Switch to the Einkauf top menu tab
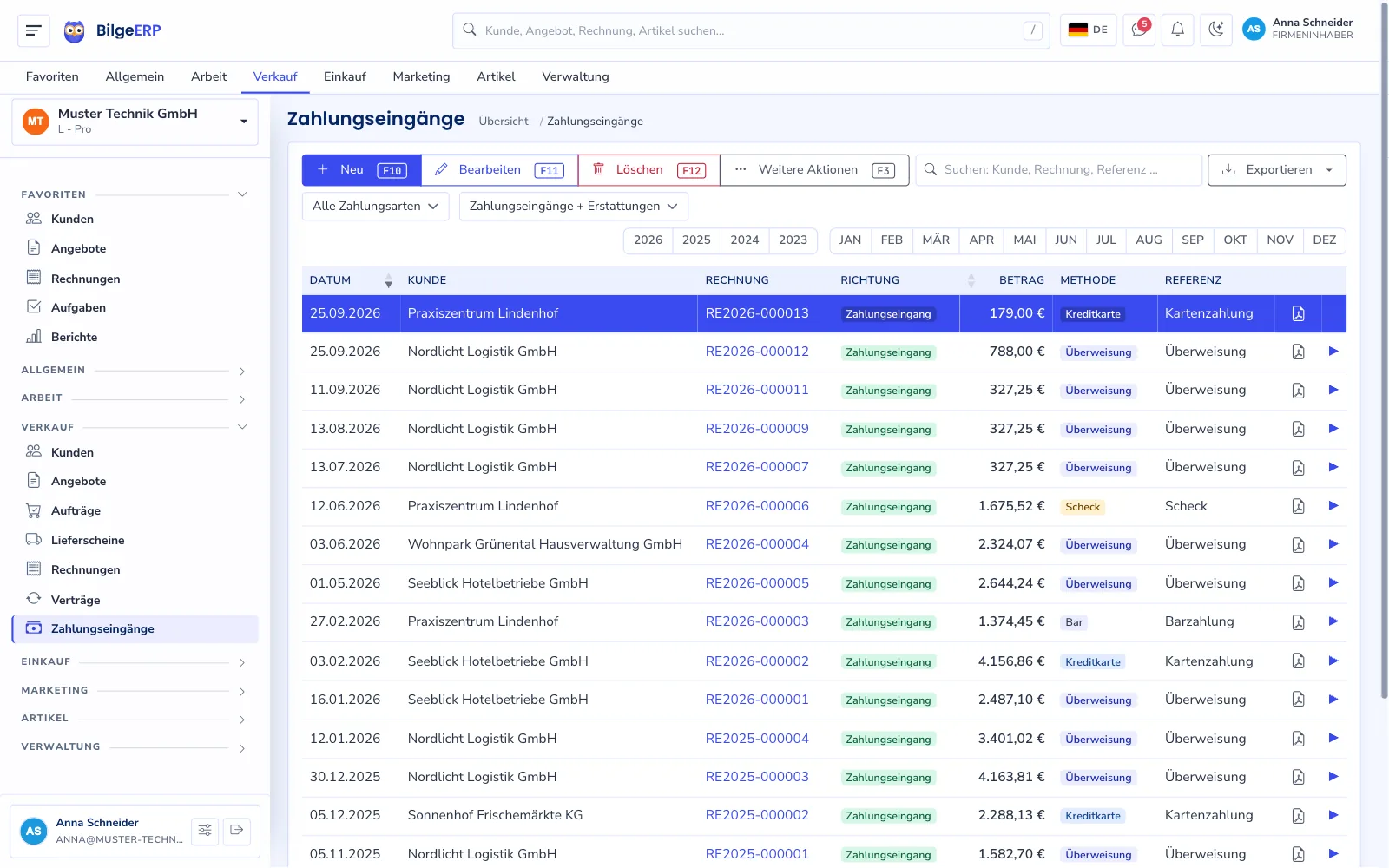This screenshot has height=868, width=1389. 345,76
